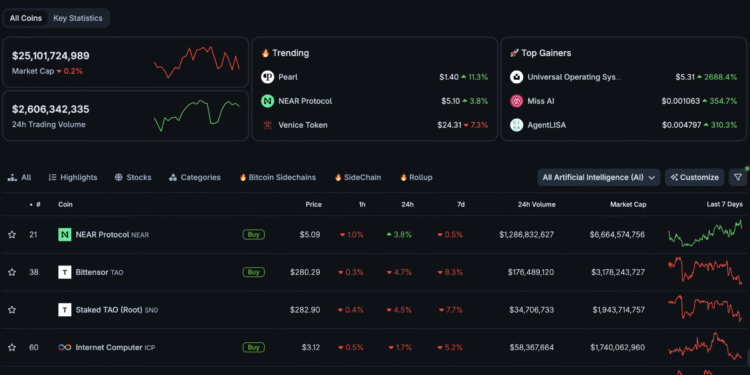Click the Market Cap sparkline chart card
The width and height of the screenshot is (750, 375).
197,63
